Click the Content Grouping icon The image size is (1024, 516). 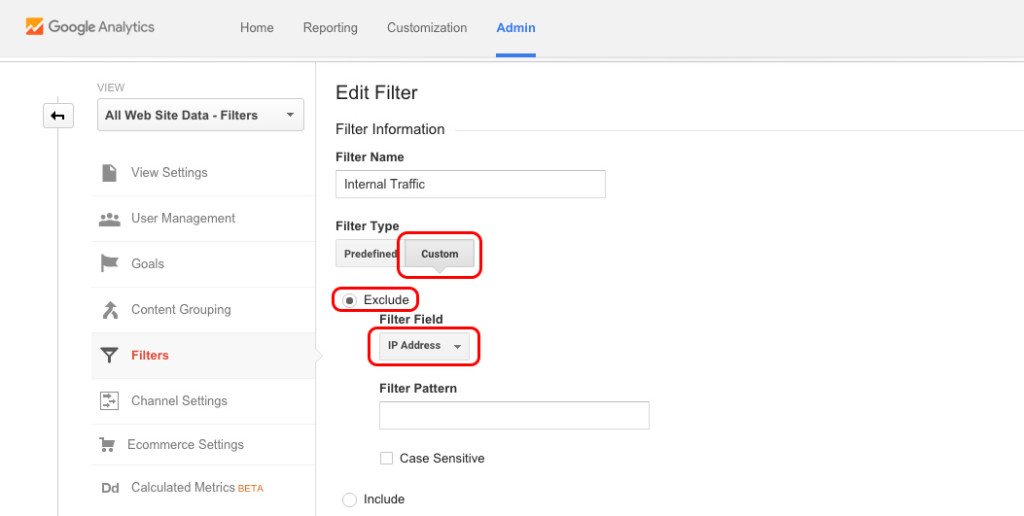[110, 310]
